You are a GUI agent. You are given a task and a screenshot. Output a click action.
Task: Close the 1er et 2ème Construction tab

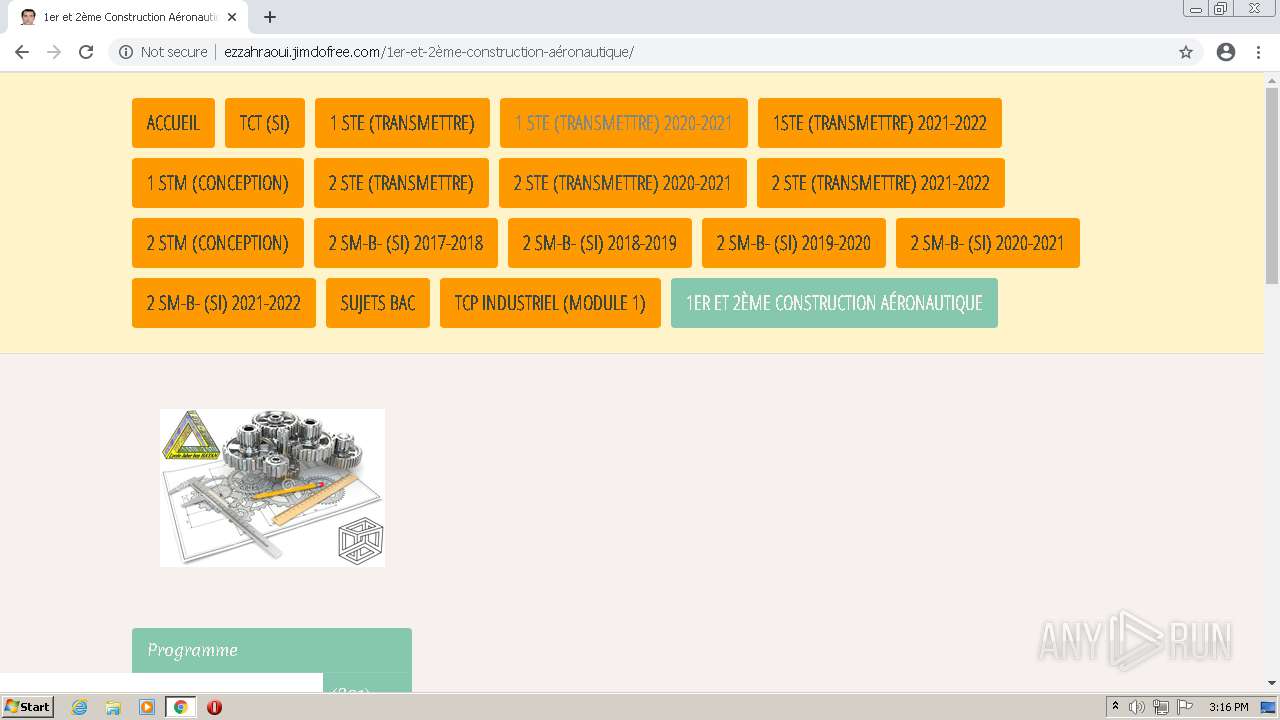coord(232,17)
